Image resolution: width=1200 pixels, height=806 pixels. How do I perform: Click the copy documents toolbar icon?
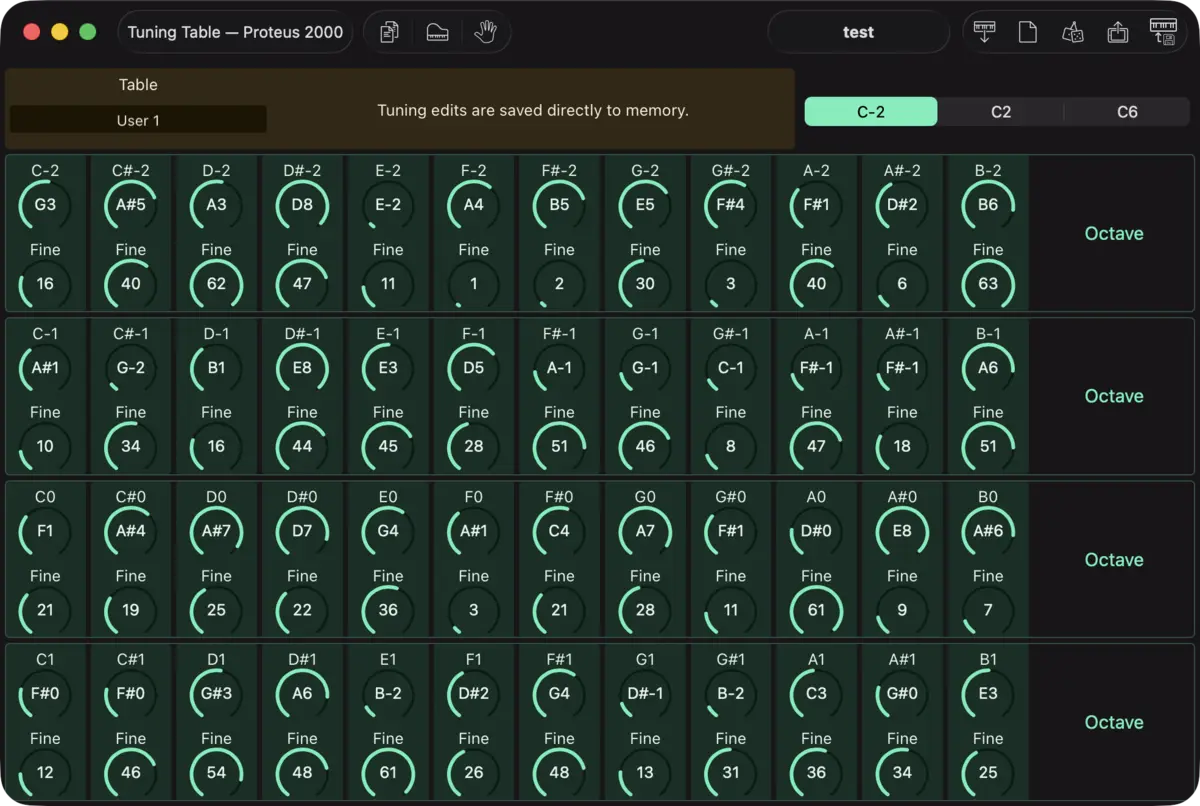point(390,32)
